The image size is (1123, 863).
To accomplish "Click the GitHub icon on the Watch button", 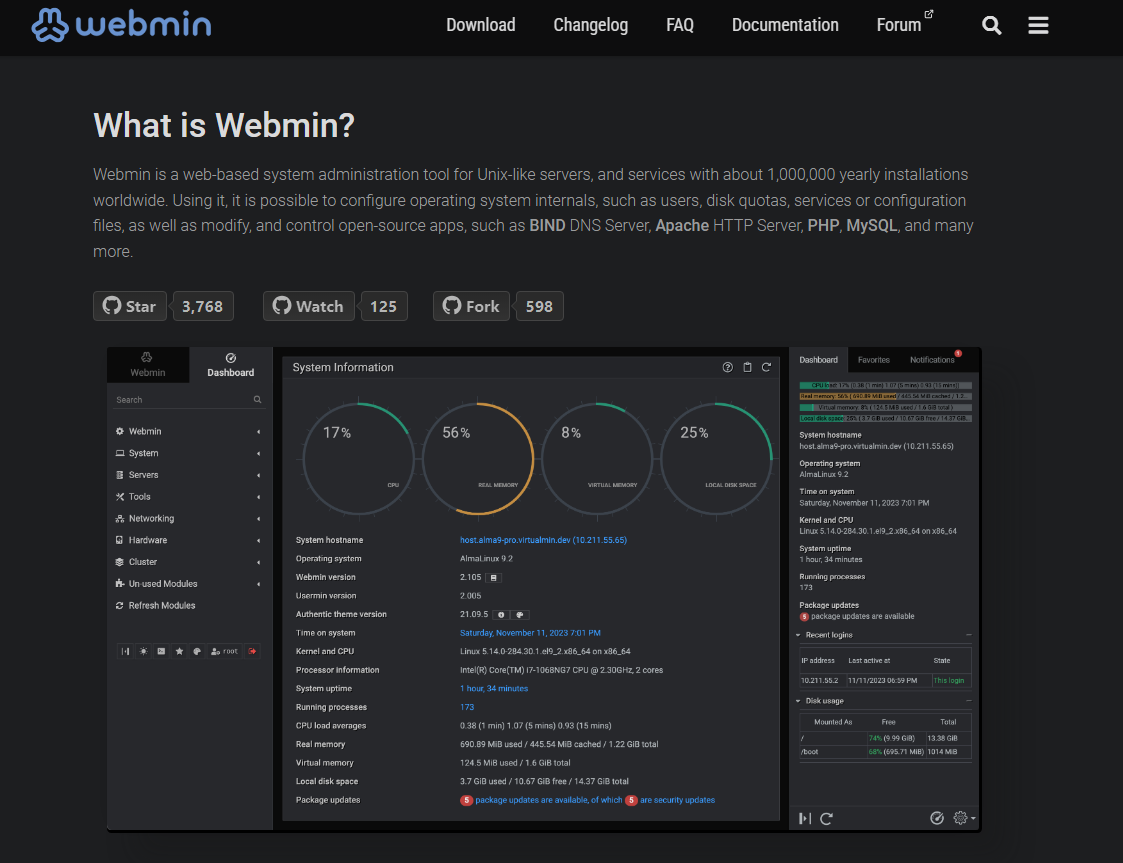I will (281, 306).
